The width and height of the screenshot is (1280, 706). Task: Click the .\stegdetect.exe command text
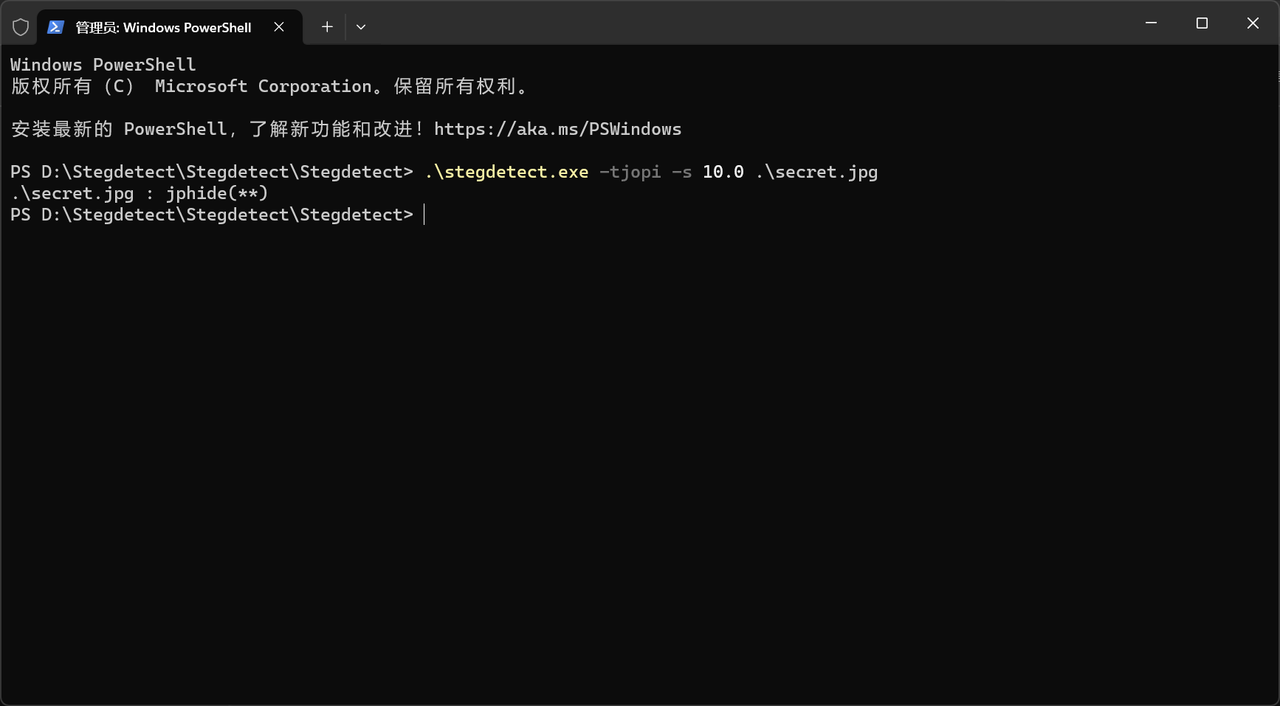506,172
